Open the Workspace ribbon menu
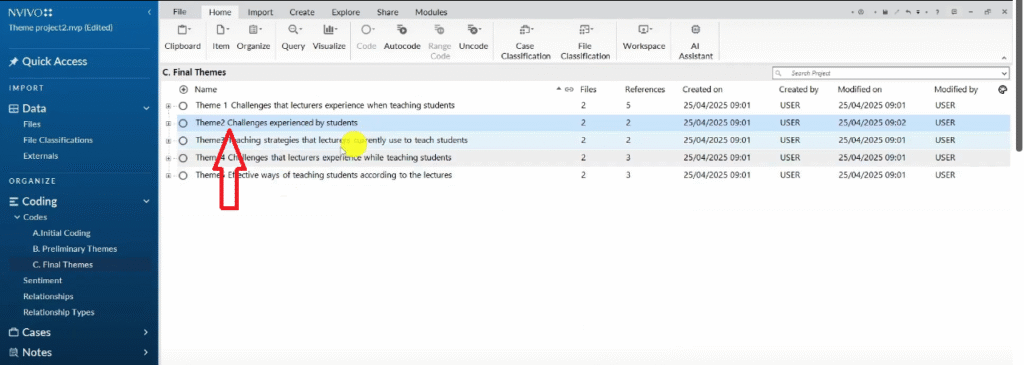1024x365 pixels. [644, 38]
